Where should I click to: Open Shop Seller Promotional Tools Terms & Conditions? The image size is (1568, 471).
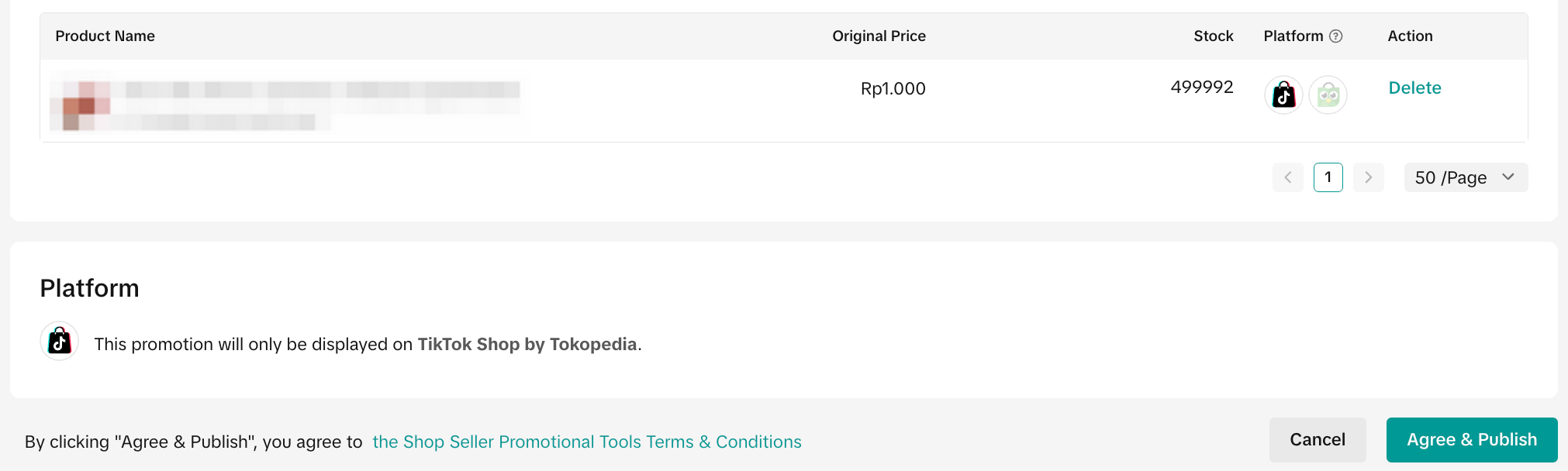point(587,442)
